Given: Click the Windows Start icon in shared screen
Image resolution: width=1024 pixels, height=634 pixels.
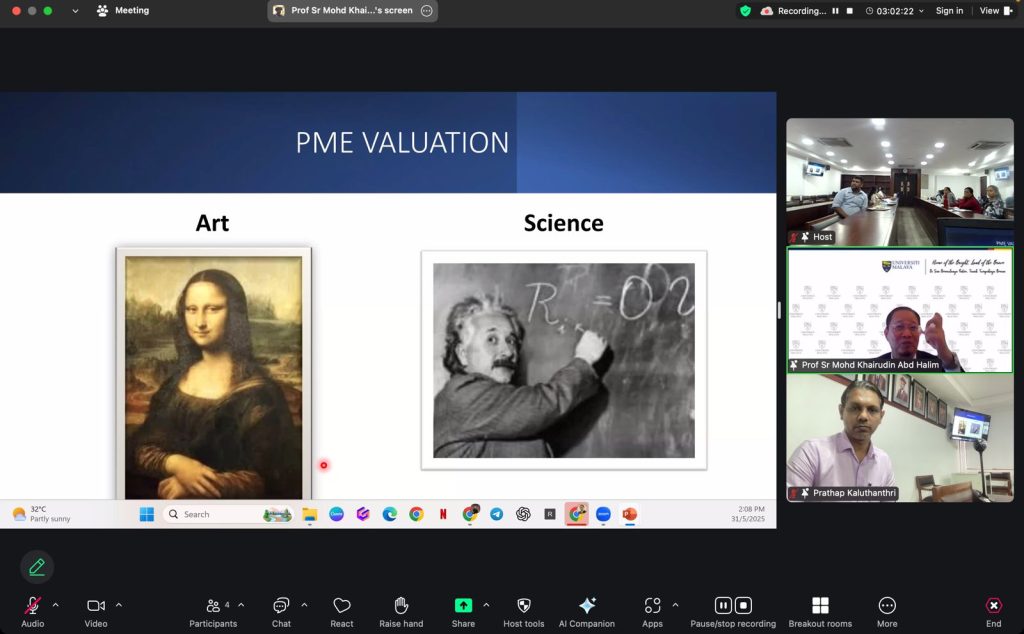Looking at the screenshot, I should pos(147,515).
